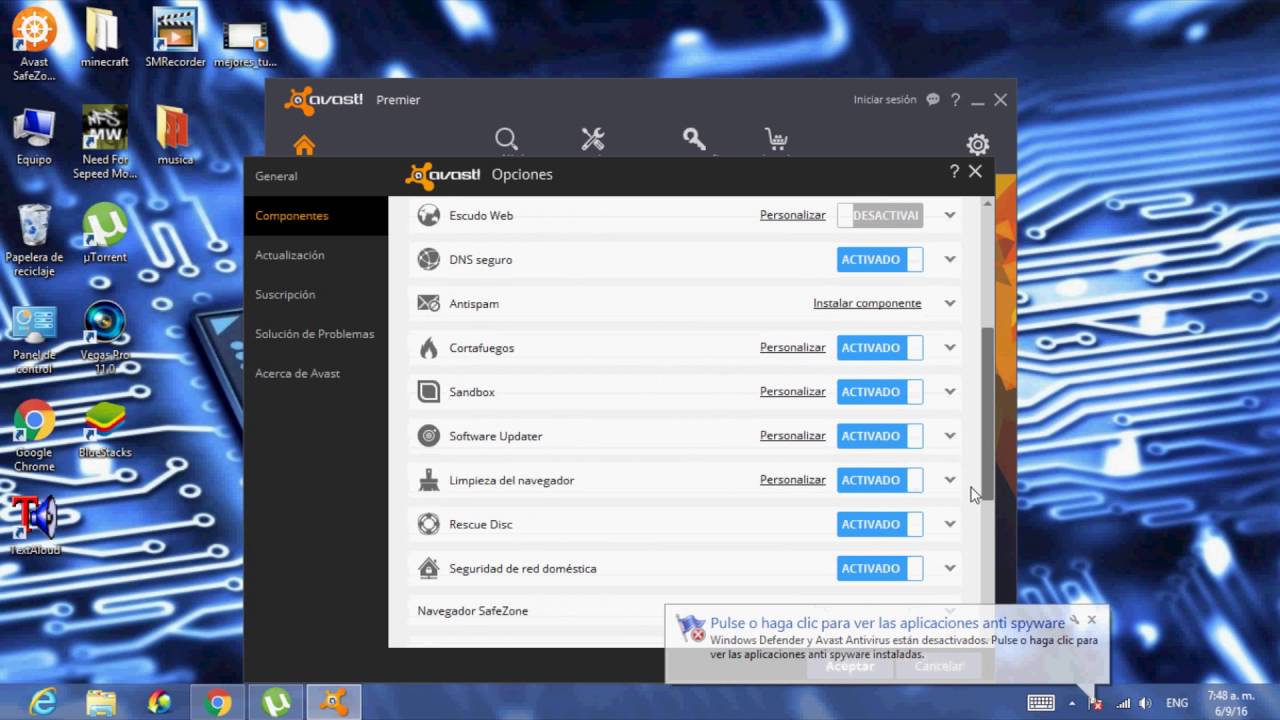The width and height of the screenshot is (1280, 720).
Task: Disable Limpieza del navegador toggle
Action: (879, 480)
